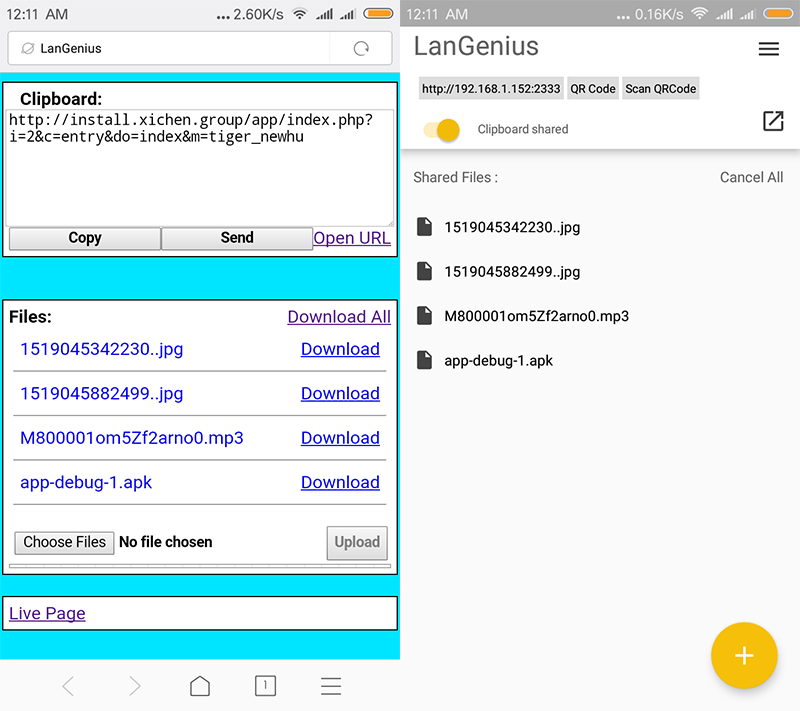
Task: Download the 1519045882499..jpg file
Action: 340,393
